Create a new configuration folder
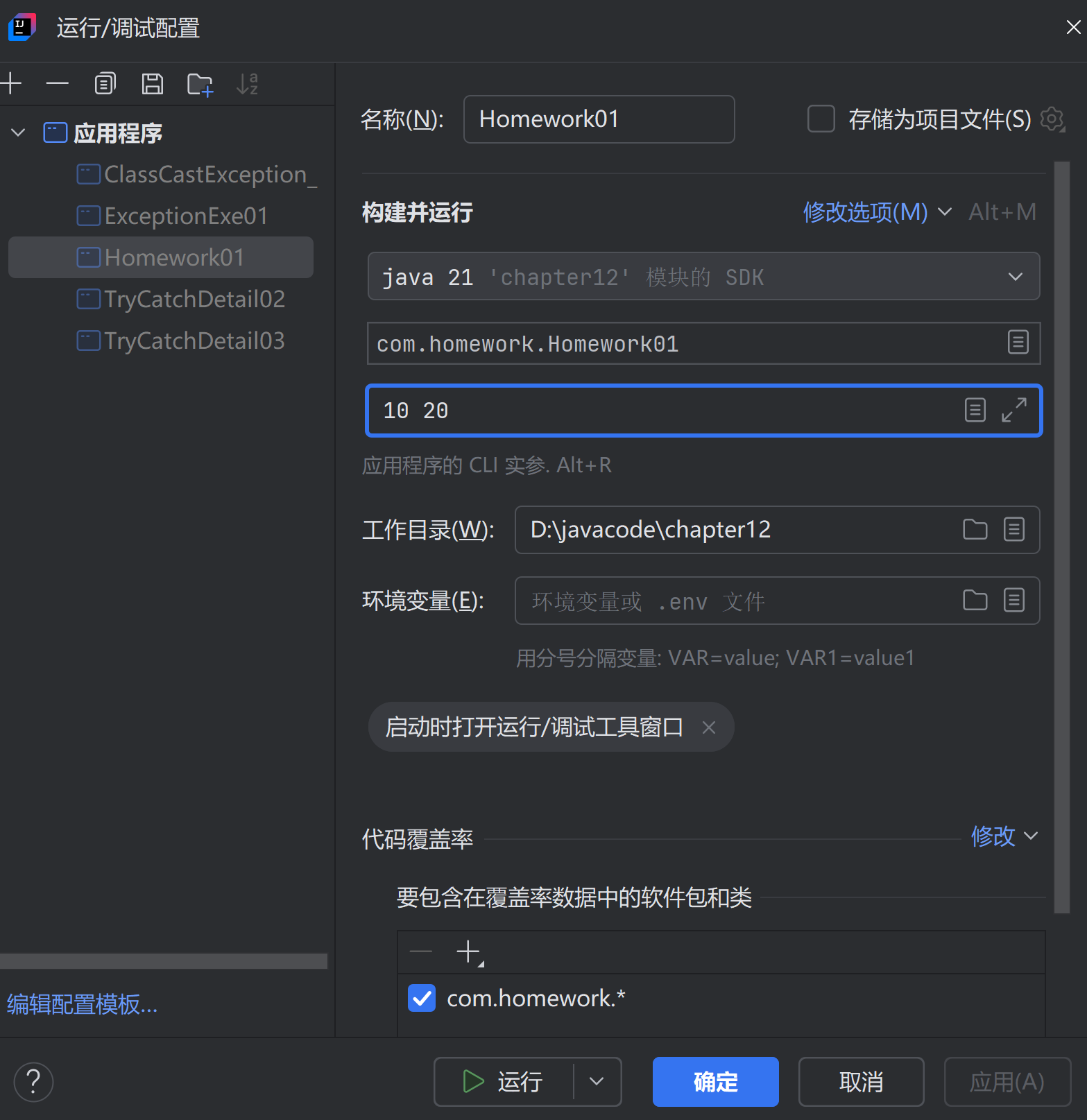The height and width of the screenshot is (1120, 1087). [x=200, y=85]
